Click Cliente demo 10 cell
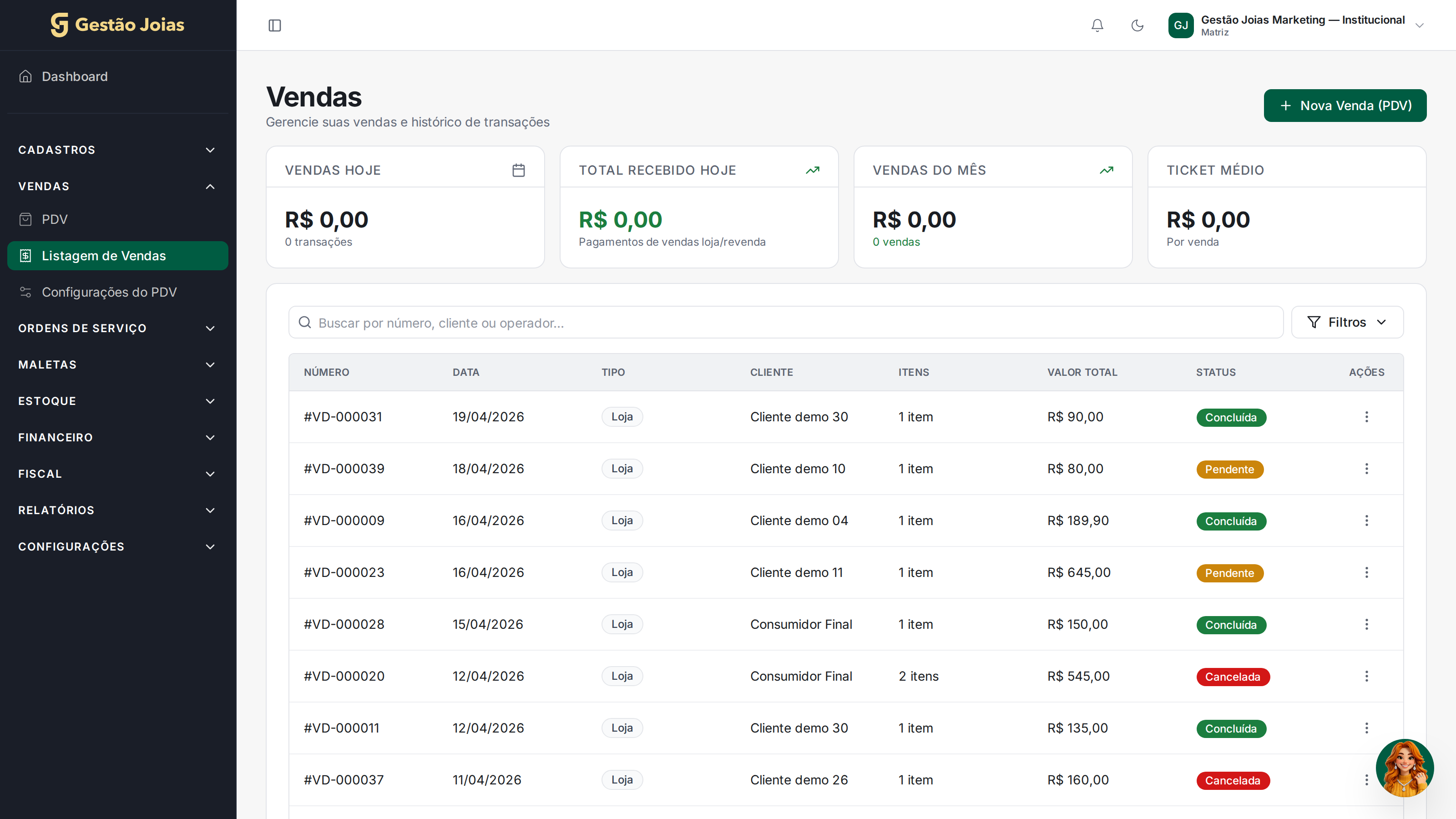 coord(798,469)
